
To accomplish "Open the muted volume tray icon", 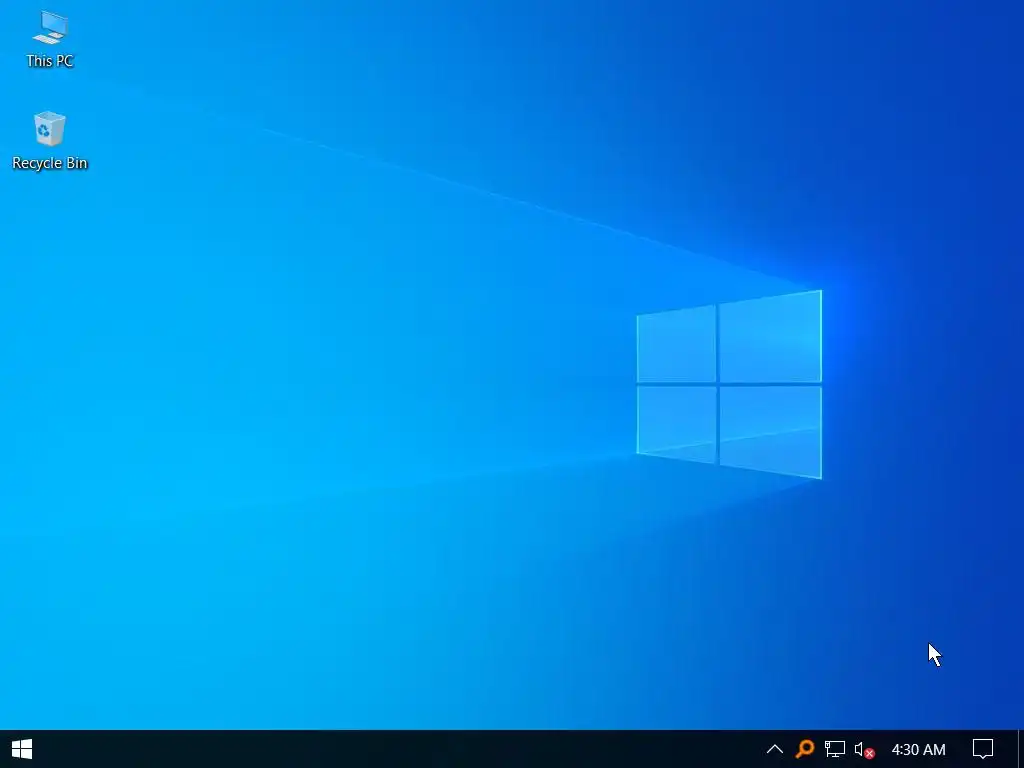I will coord(864,750).
